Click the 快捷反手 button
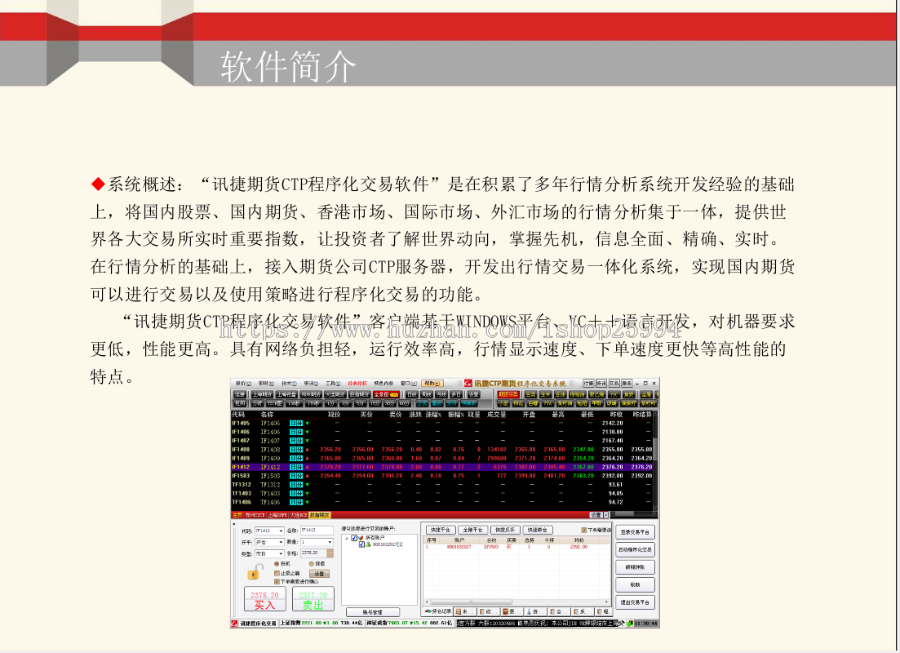 click(505, 530)
